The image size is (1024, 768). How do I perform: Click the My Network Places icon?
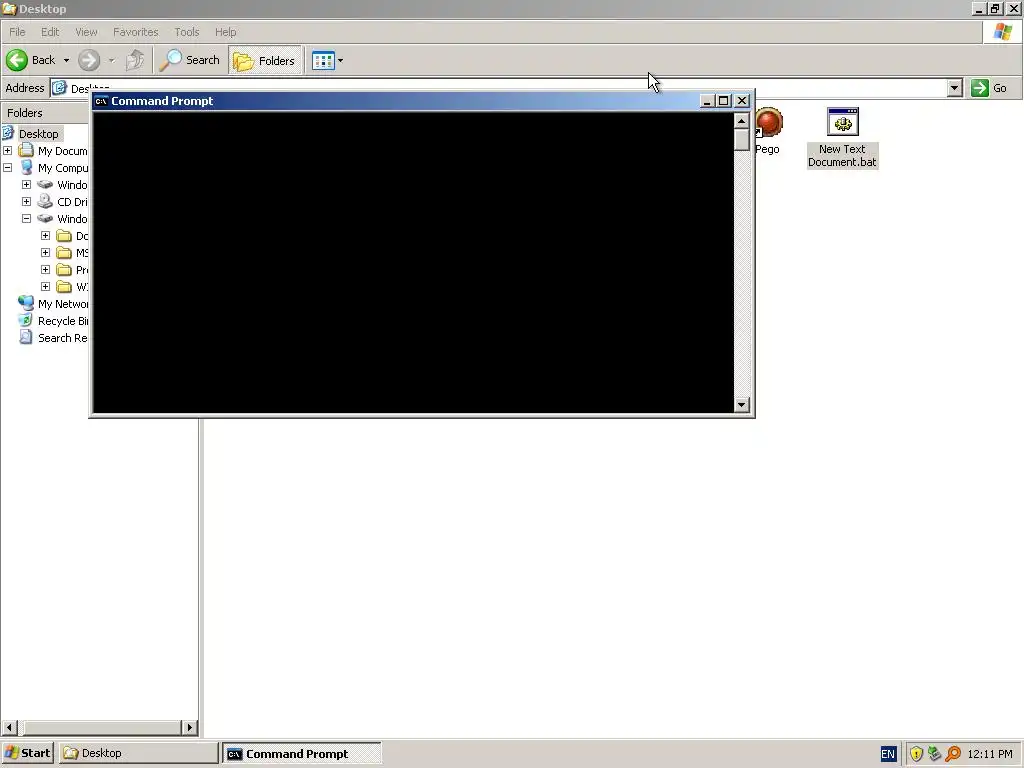(26, 303)
